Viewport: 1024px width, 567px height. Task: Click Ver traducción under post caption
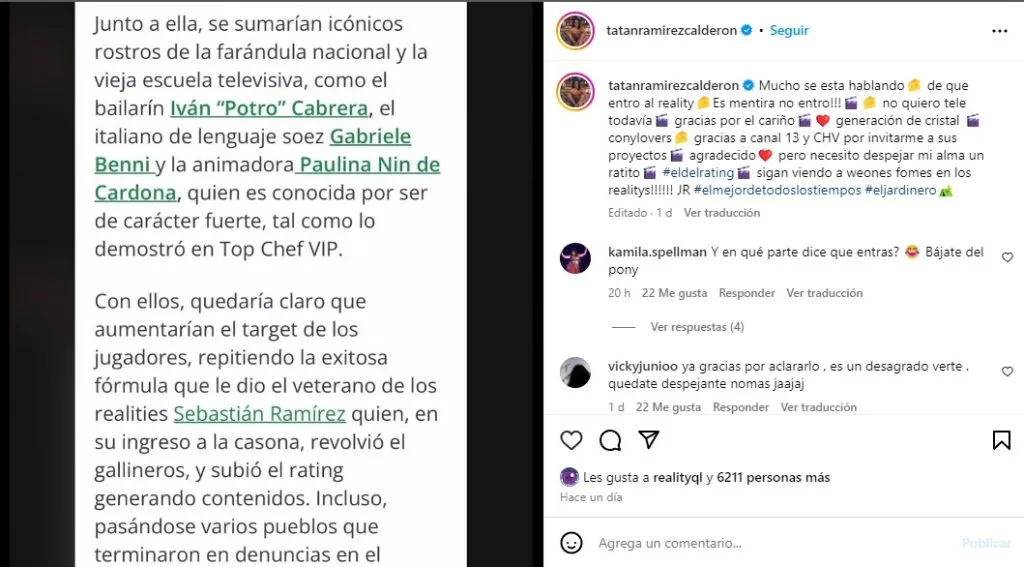(722, 212)
